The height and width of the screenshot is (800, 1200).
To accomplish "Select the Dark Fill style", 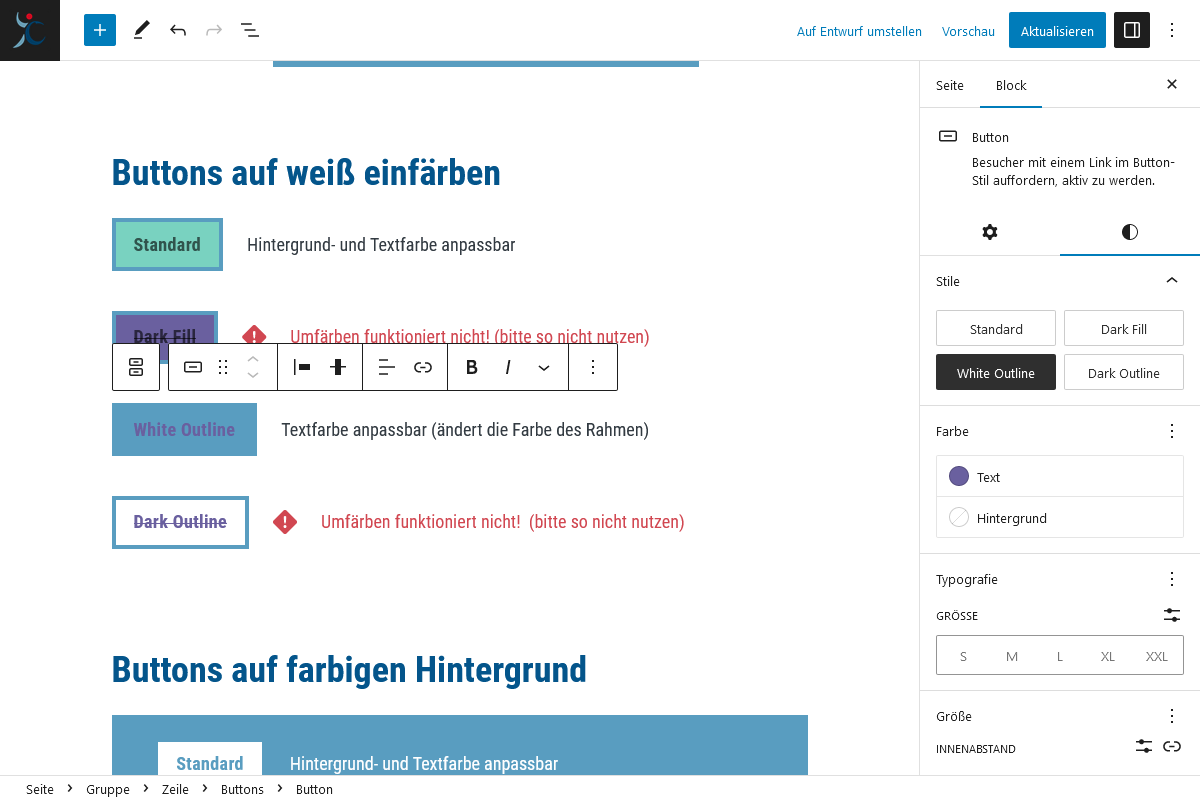I will (1123, 327).
